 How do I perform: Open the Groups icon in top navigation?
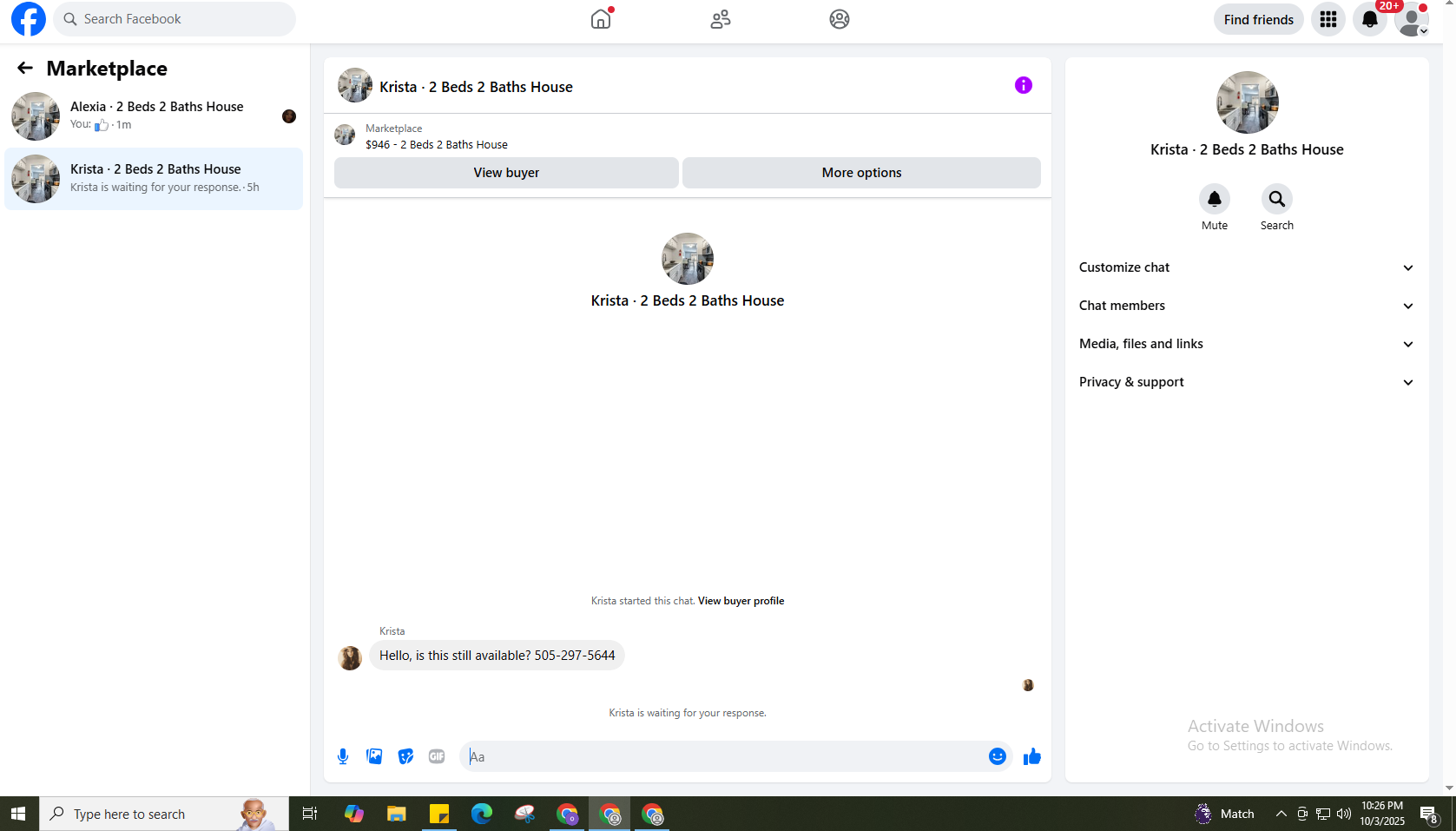point(839,19)
